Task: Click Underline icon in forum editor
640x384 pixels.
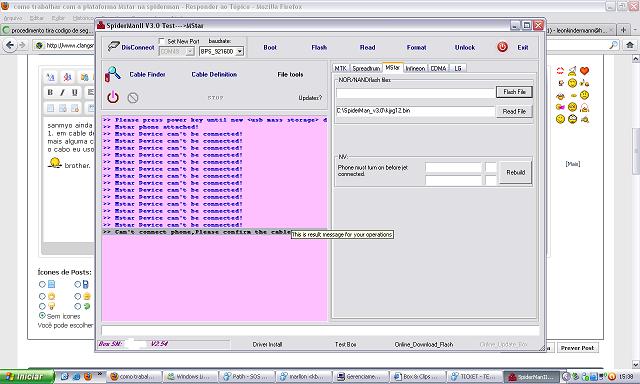Action: tap(75, 92)
